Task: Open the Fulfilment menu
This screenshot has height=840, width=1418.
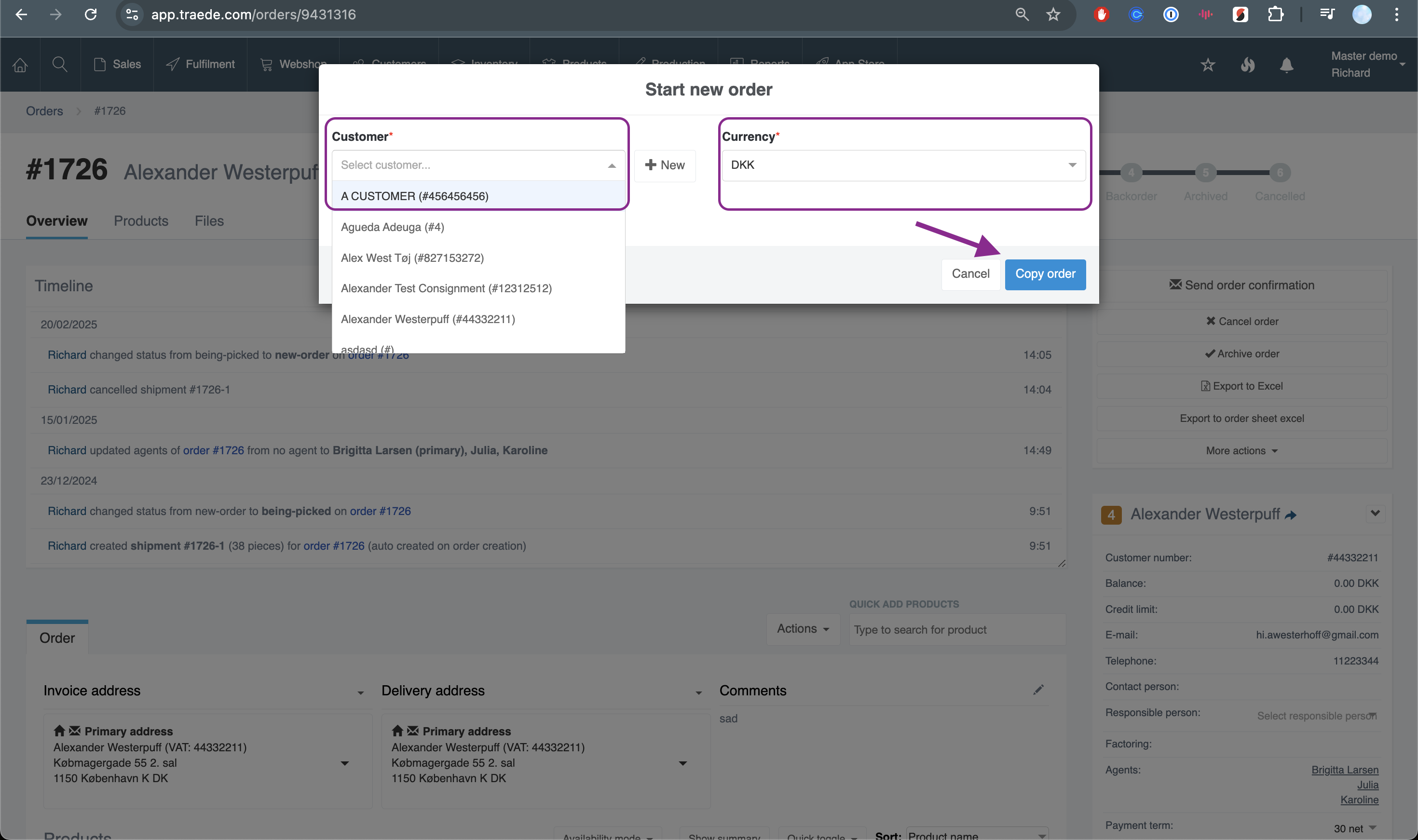Action: coord(200,65)
